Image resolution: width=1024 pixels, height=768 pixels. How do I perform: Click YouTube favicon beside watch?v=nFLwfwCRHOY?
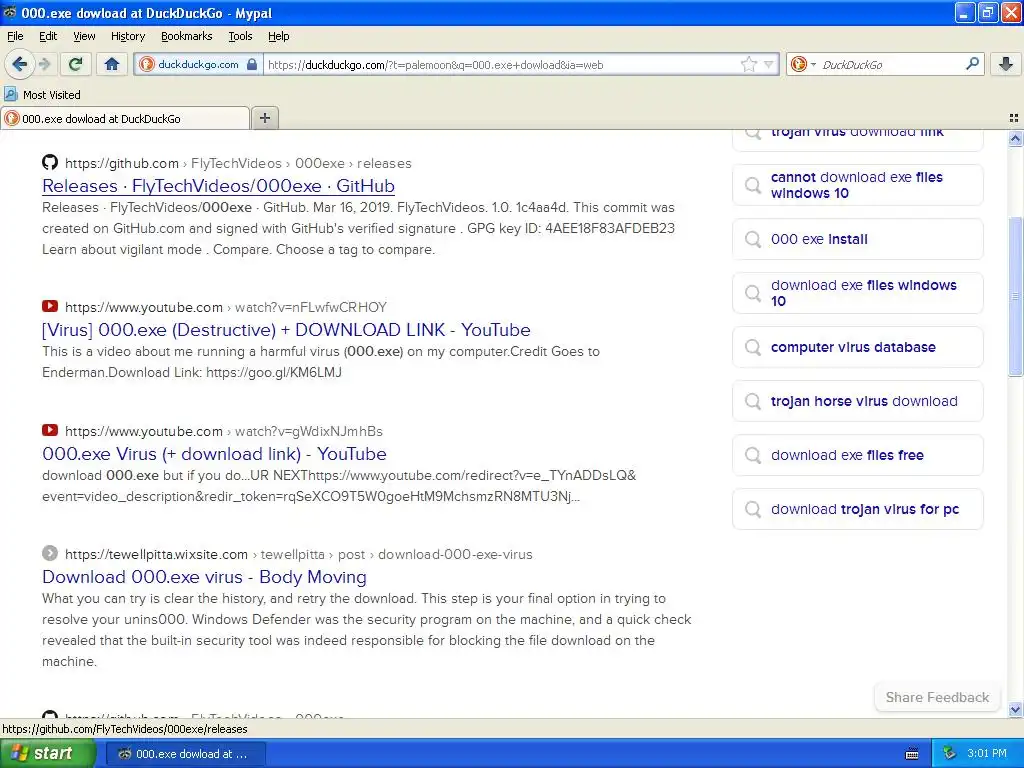50,306
